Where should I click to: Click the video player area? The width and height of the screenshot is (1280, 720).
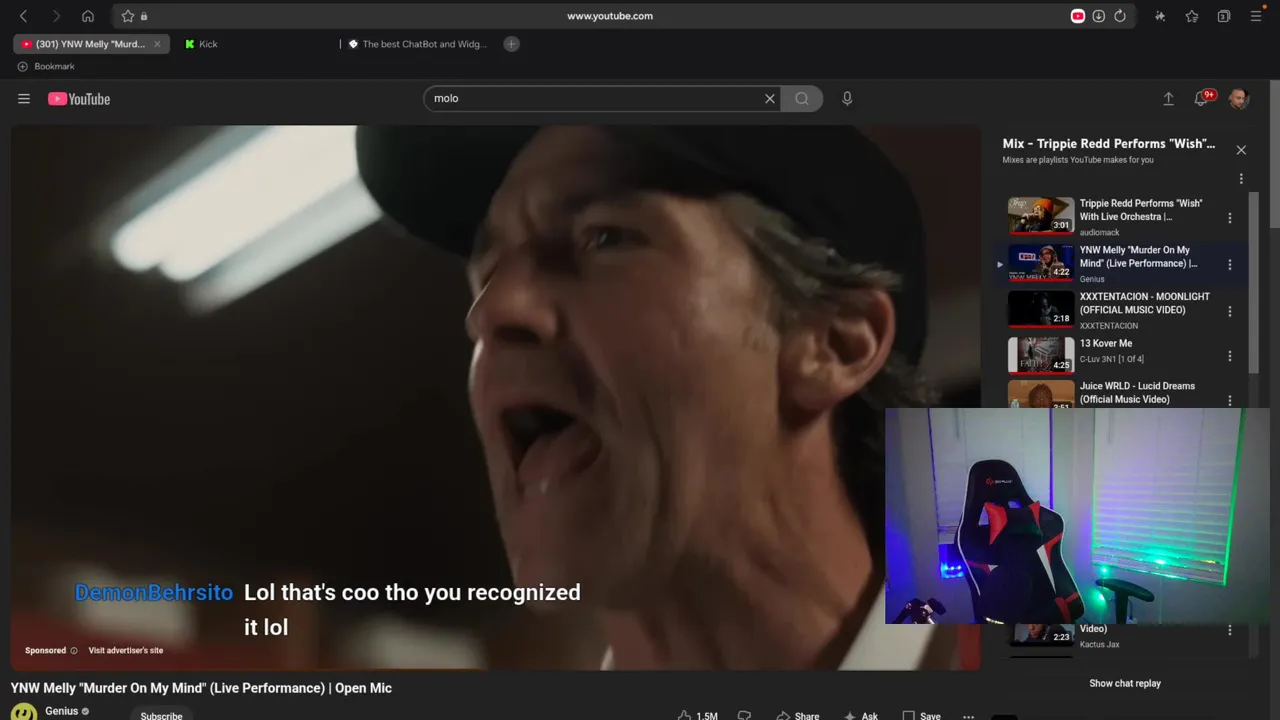click(x=497, y=397)
